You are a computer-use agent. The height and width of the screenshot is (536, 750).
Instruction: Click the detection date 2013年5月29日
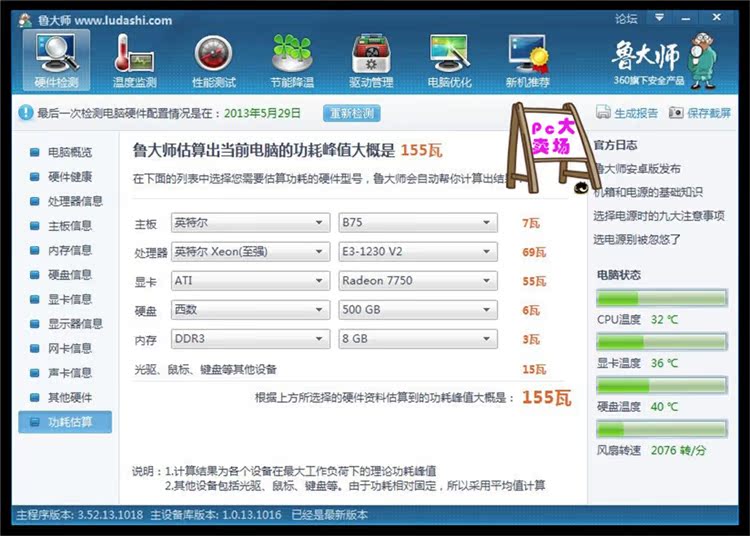(x=262, y=113)
